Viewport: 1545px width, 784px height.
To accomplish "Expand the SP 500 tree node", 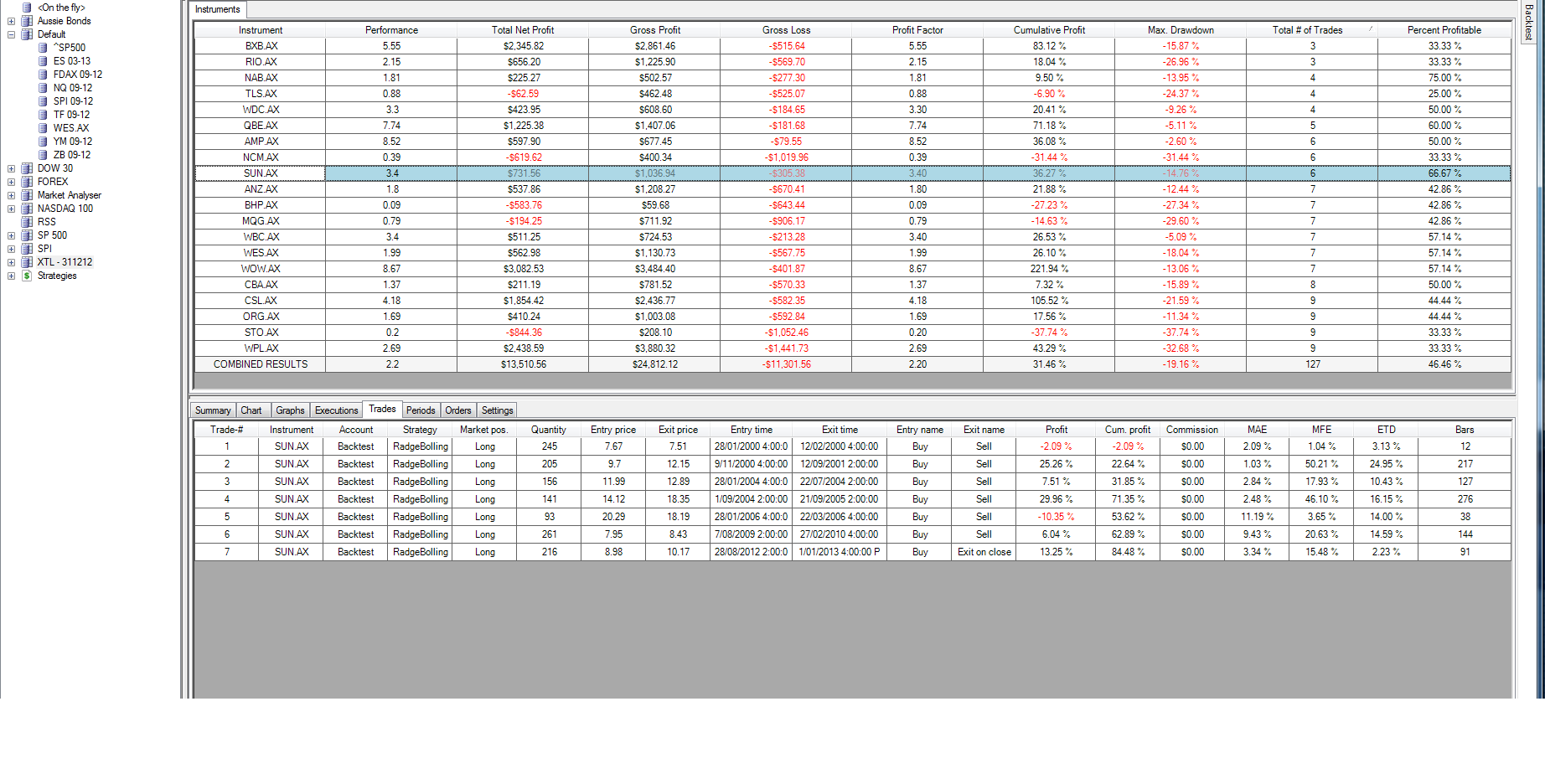I will (11, 235).
